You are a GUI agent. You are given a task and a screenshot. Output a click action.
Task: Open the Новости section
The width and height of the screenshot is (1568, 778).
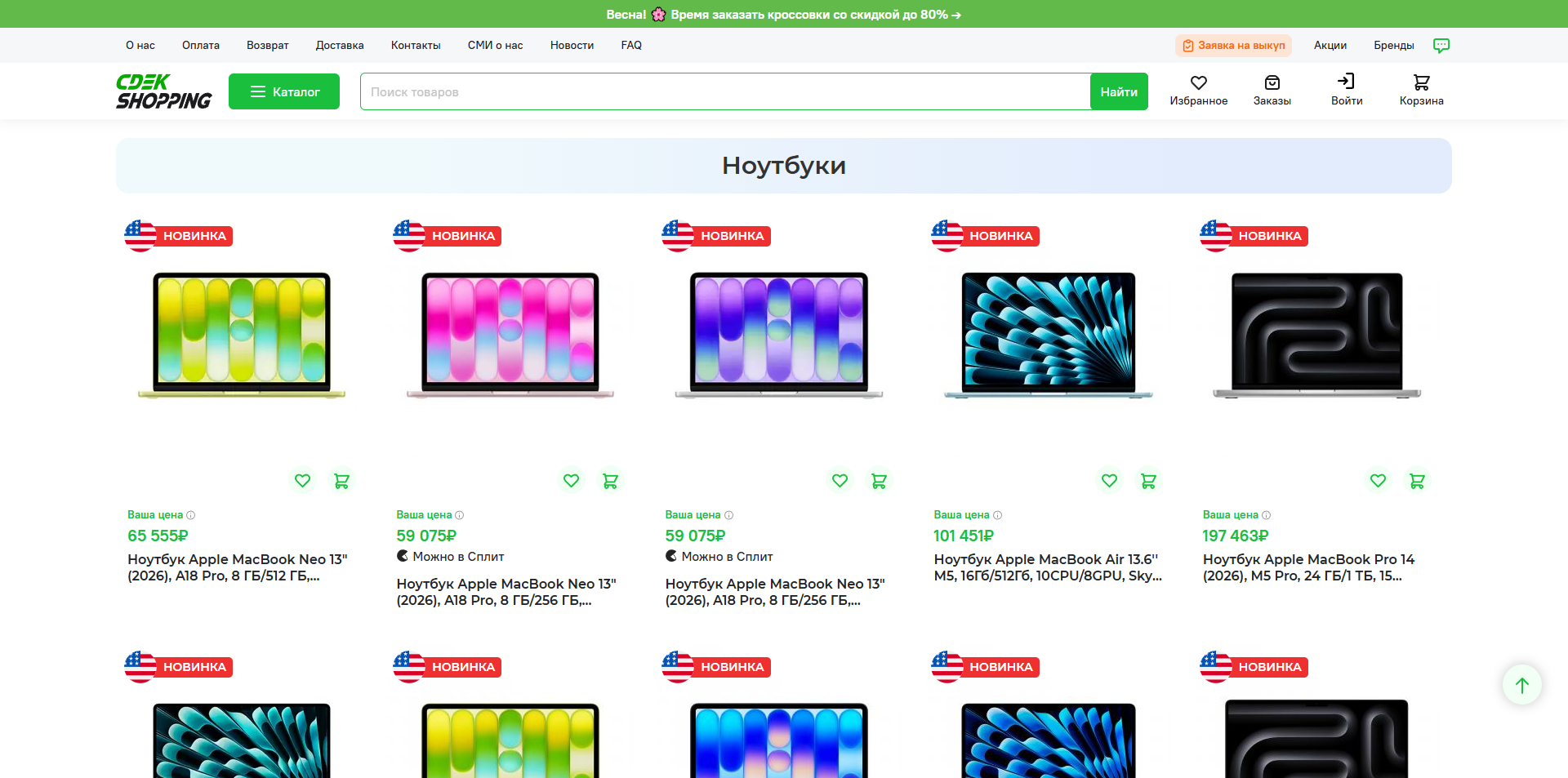coord(572,46)
